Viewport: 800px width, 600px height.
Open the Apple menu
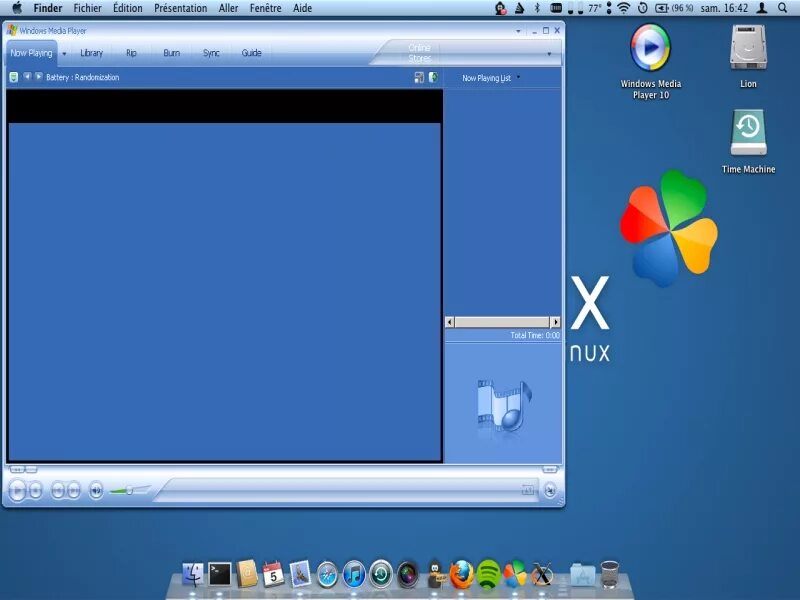point(17,8)
